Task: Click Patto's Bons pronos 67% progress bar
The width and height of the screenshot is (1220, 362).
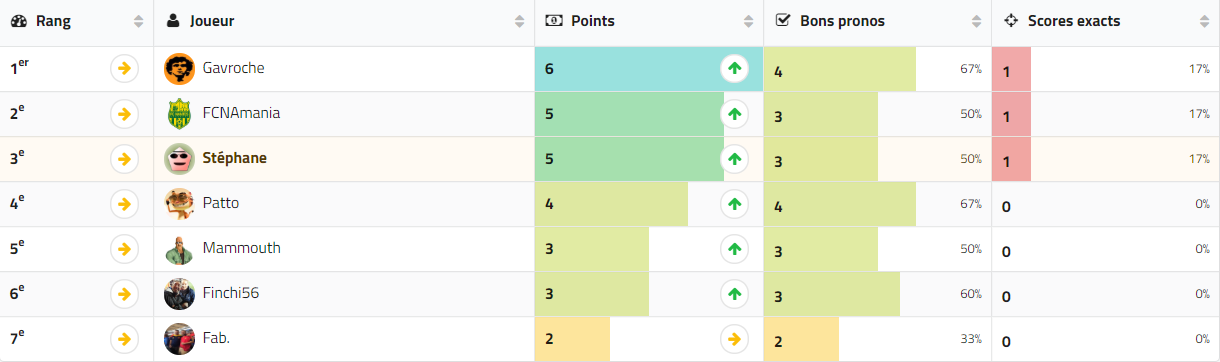Action: pyautogui.click(x=840, y=204)
